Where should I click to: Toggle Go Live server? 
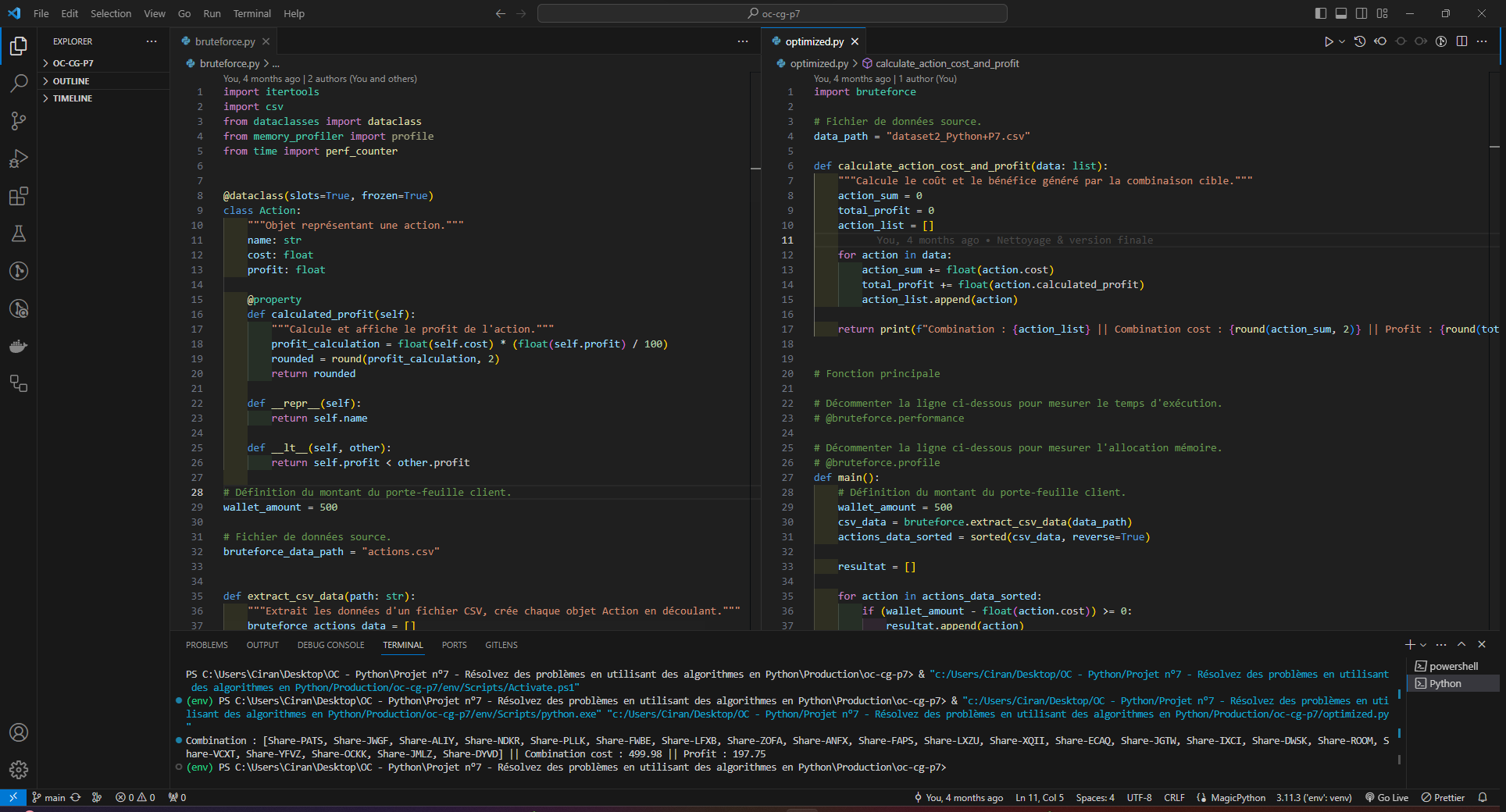(1386, 797)
